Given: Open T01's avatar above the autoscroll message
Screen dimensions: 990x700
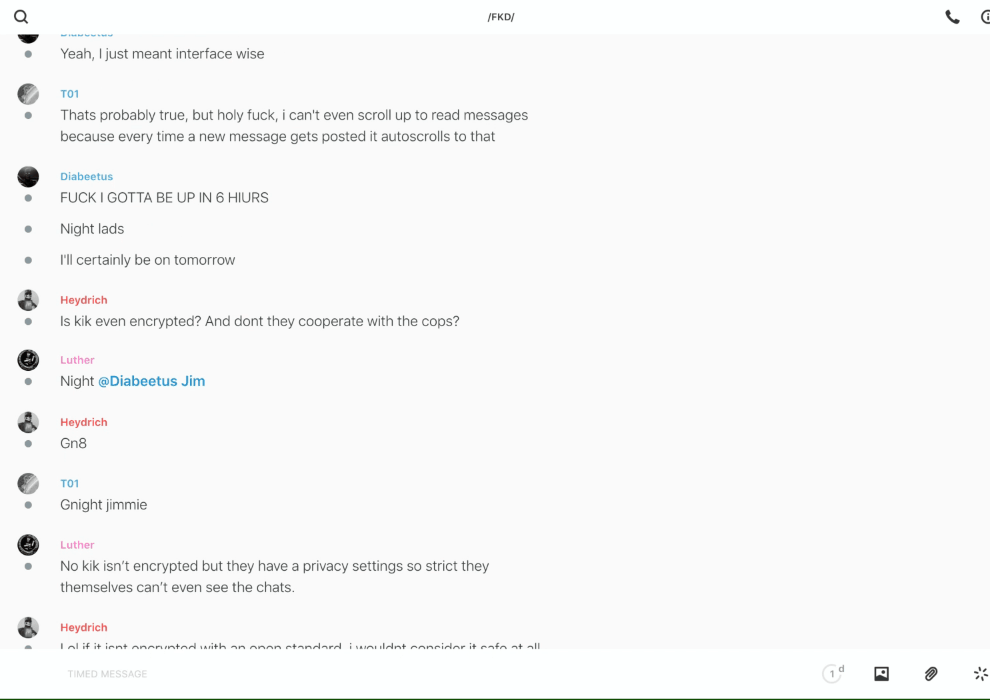Looking at the screenshot, I should point(28,94).
